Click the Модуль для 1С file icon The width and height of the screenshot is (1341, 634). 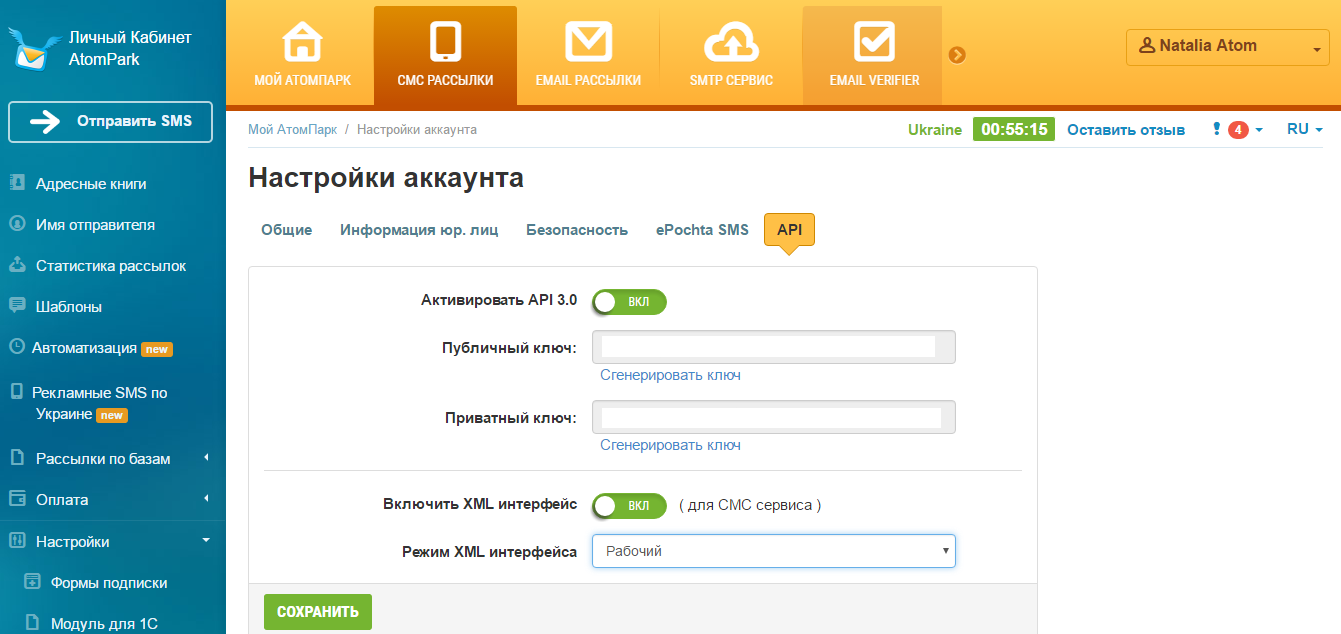32,623
